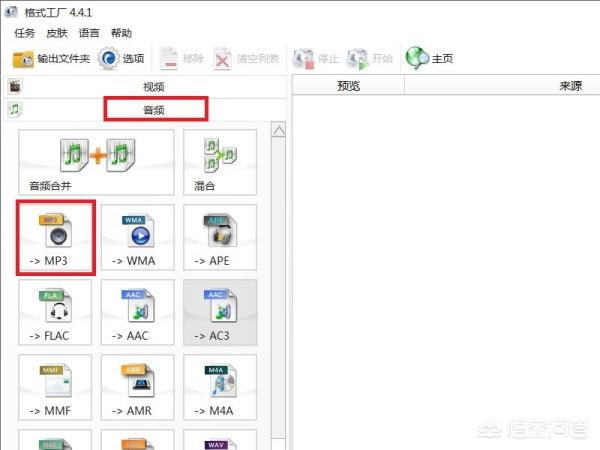Select the -> FLAC conversion icon
This screenshot has height=450, width=600.
coord(55,311)
